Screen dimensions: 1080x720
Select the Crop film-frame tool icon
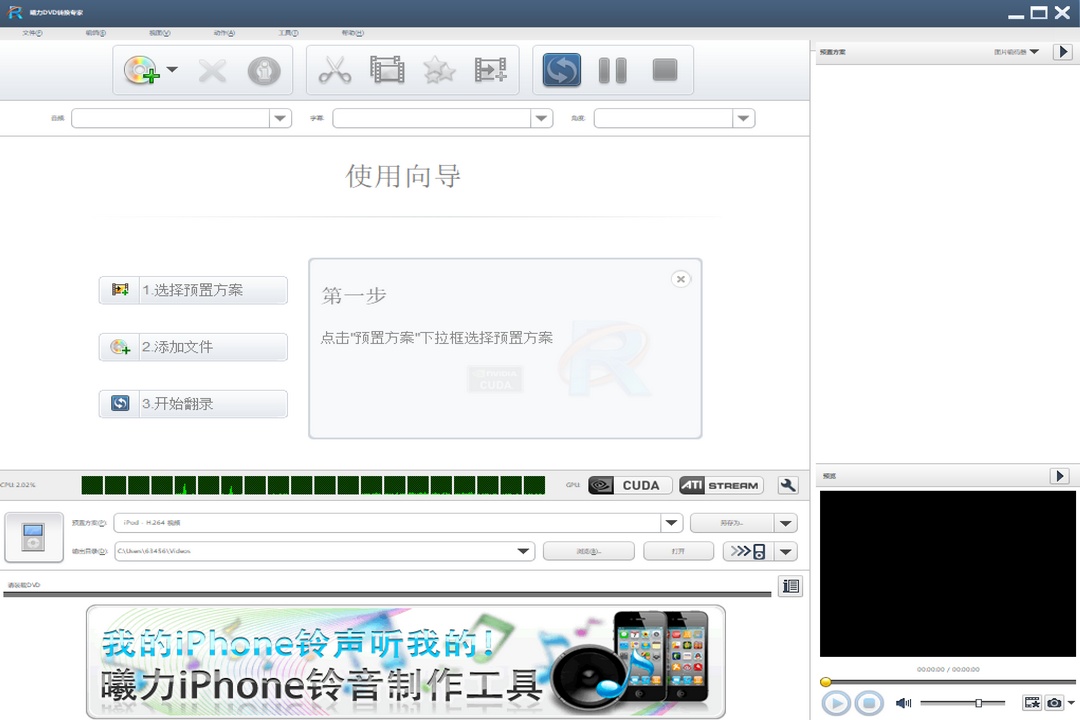pyautogui.click(x=387, y=70)
